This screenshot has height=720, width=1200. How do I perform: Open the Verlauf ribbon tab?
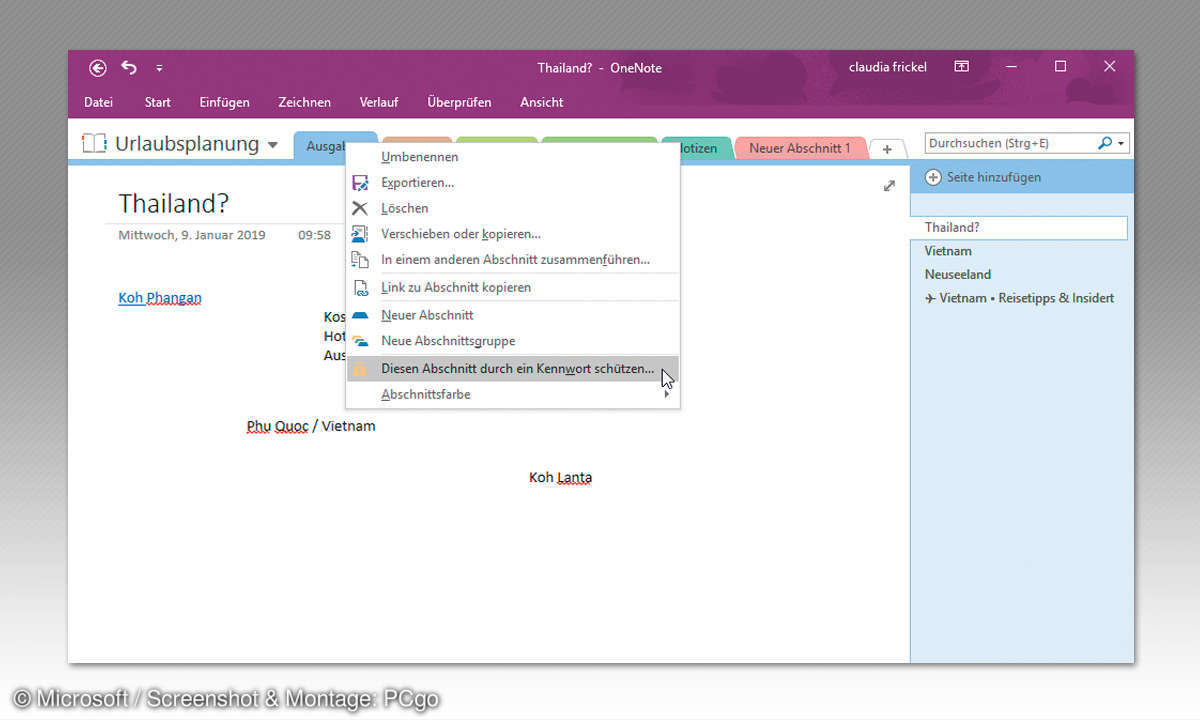click(x=379, y=102)
